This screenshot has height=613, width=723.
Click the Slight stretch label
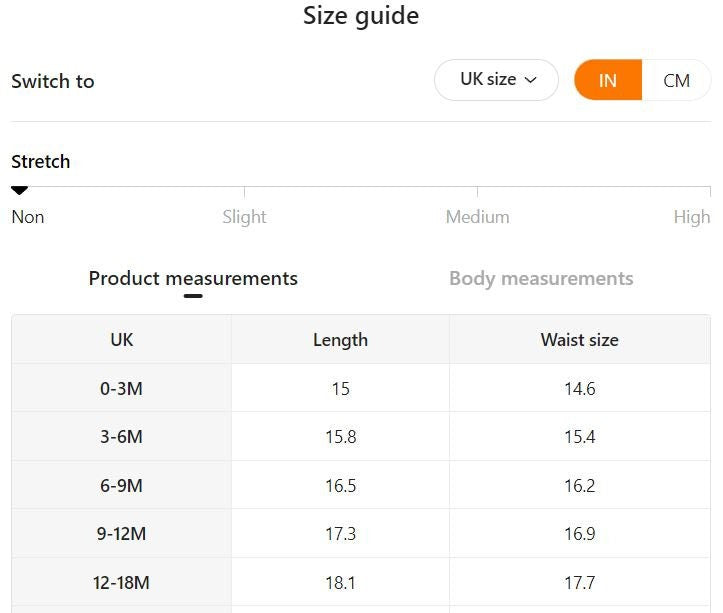(x=244, y=217)
